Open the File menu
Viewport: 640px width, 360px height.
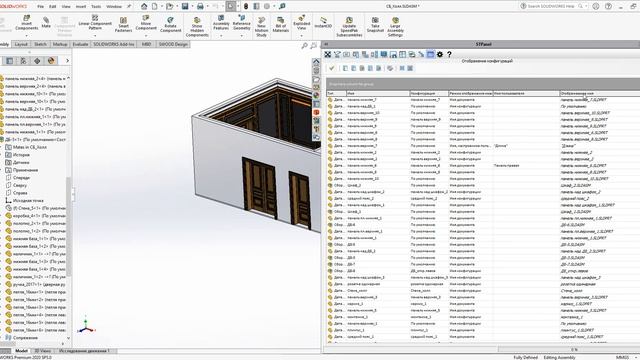click(40, 7)
